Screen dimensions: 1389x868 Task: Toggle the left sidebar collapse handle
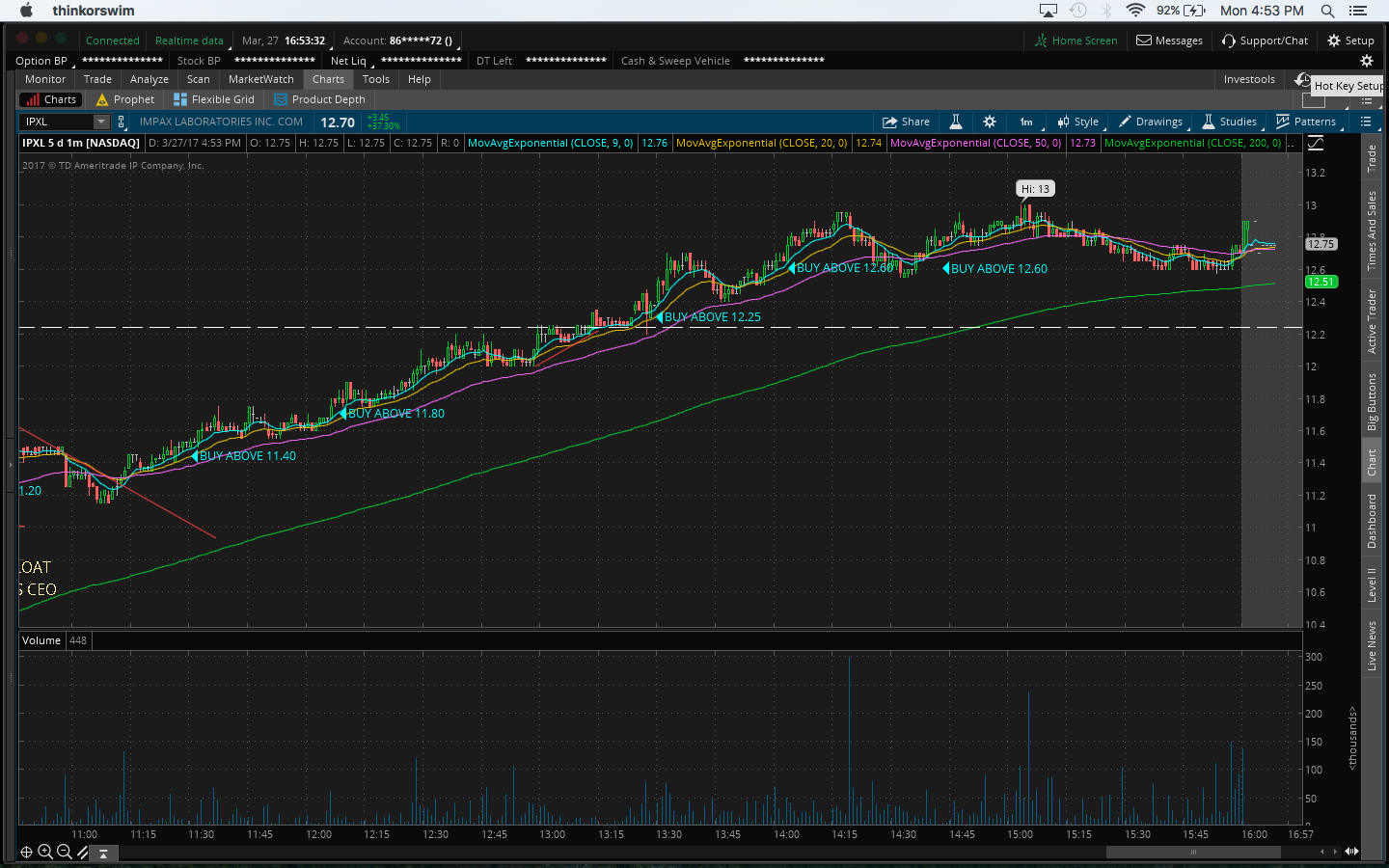point(11,465)
